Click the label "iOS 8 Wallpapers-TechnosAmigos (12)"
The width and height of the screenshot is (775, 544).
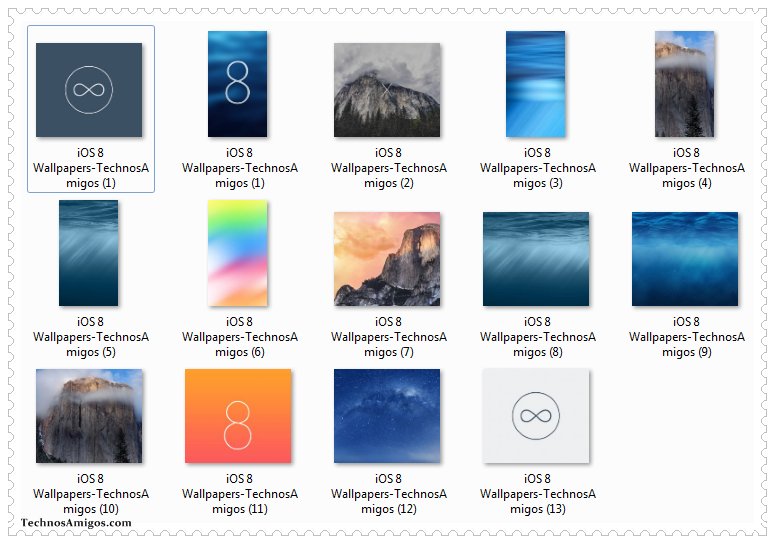point(389,494)
